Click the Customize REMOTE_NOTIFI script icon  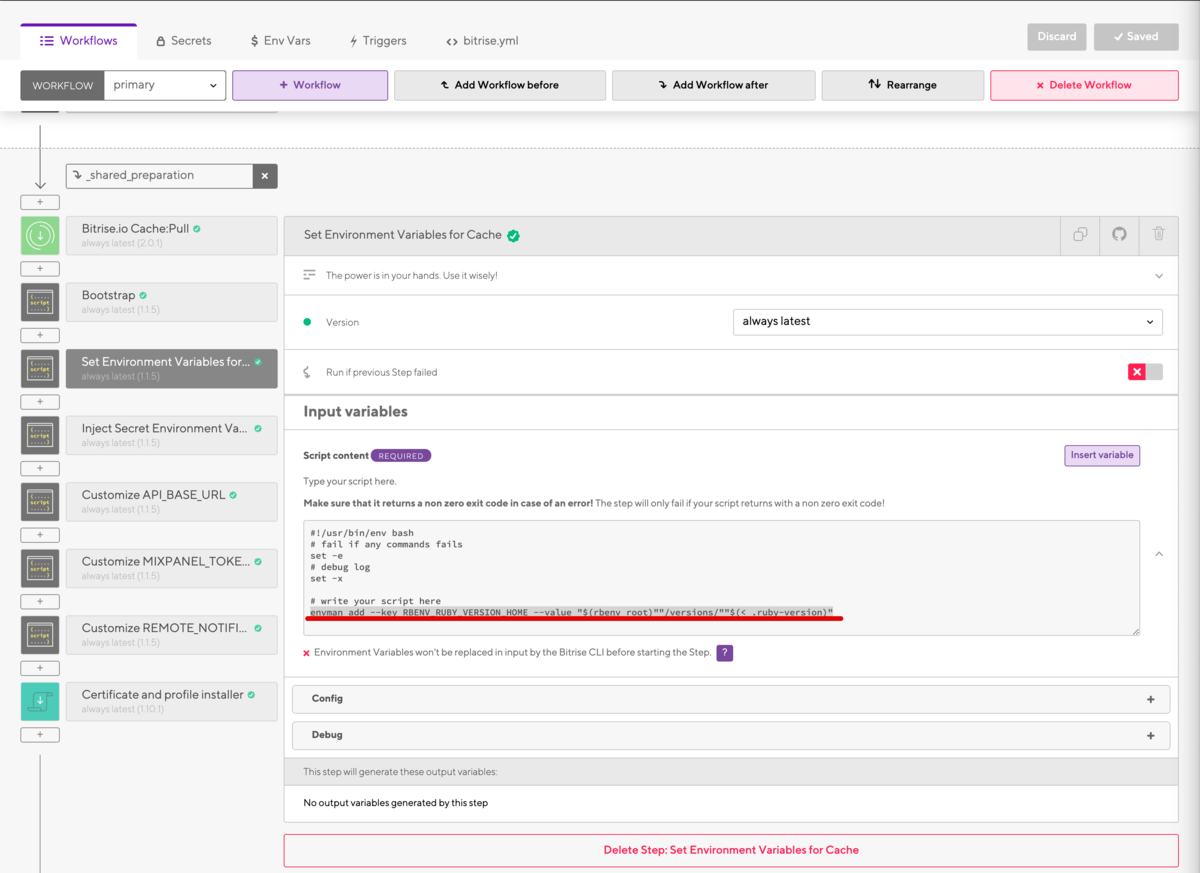(40, 635)
